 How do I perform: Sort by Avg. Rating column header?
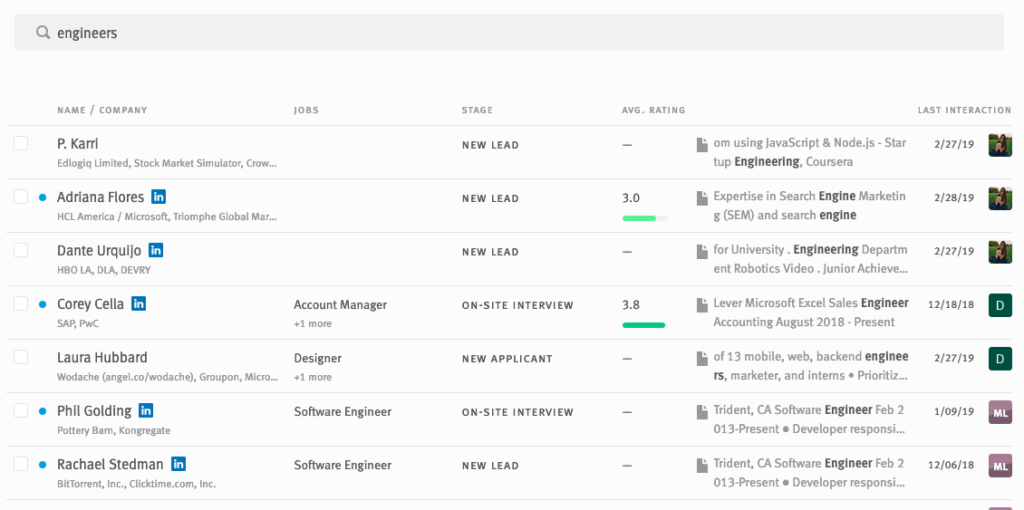[x=654, y=110]
